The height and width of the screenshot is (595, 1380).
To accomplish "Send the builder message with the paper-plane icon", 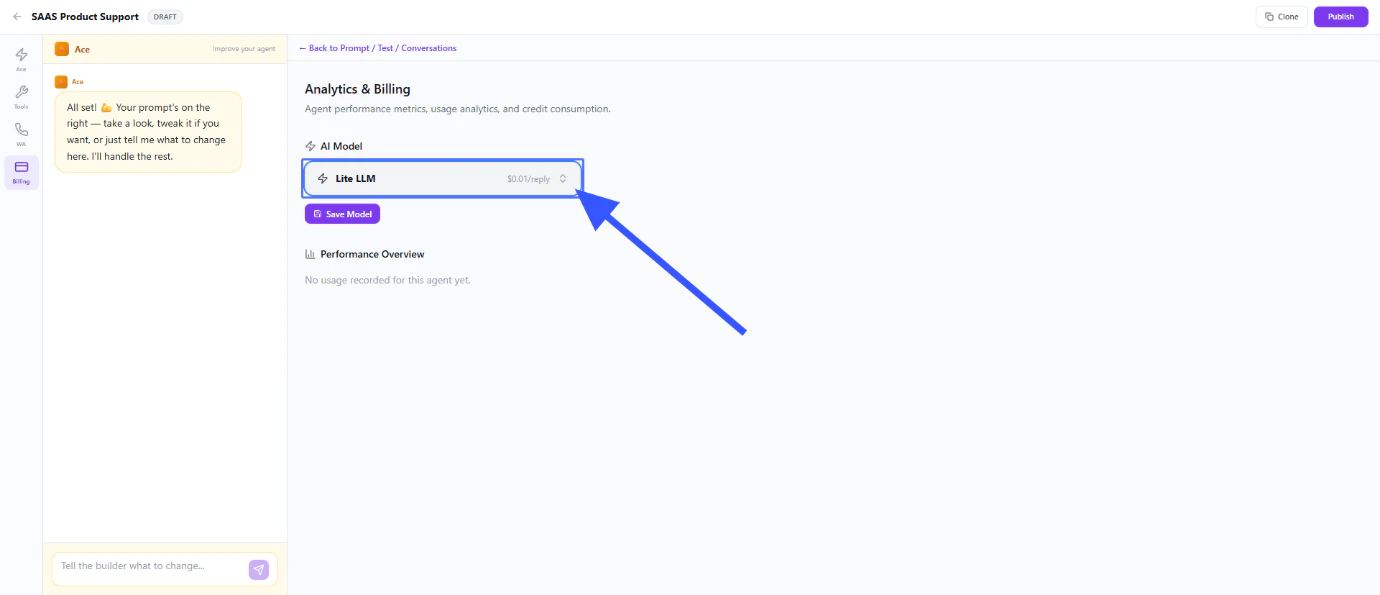I will click(x=259, y=569).
